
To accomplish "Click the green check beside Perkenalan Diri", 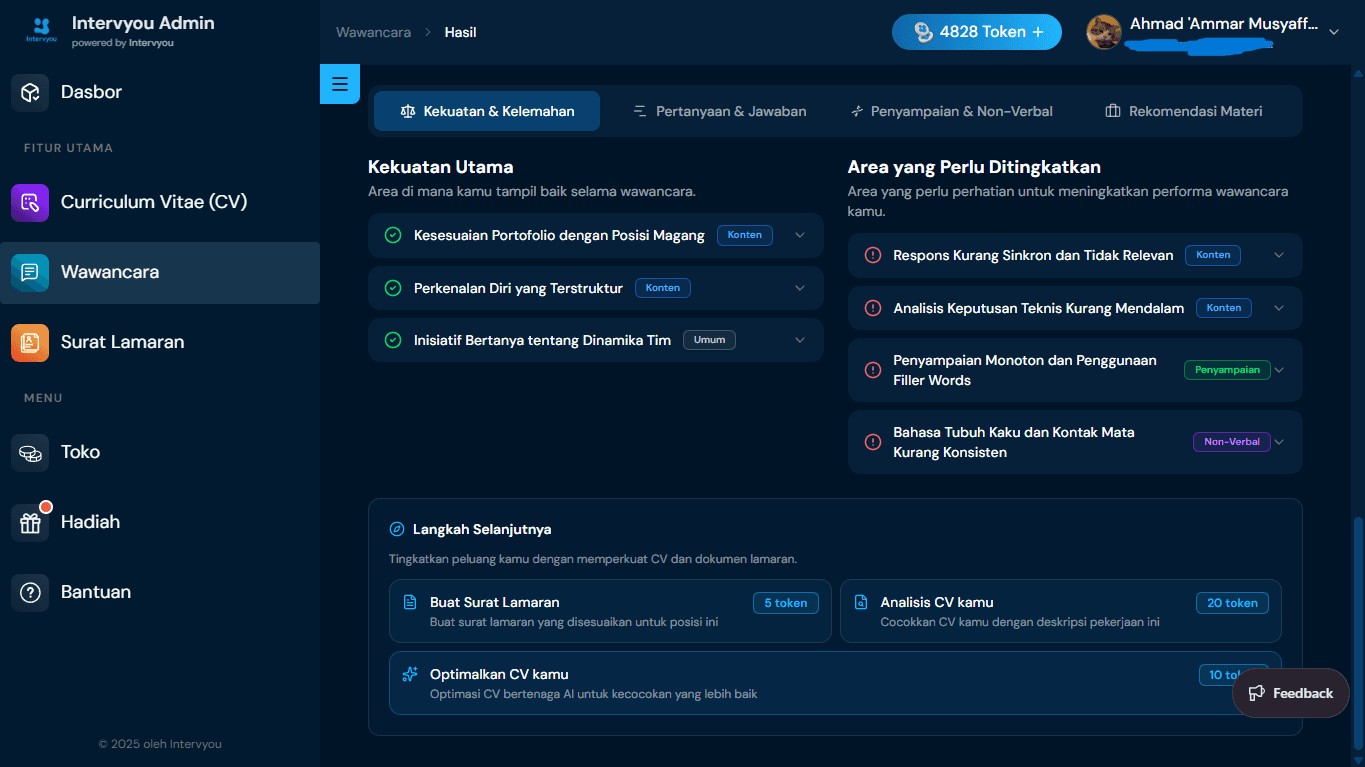I will tap(393, 288).
